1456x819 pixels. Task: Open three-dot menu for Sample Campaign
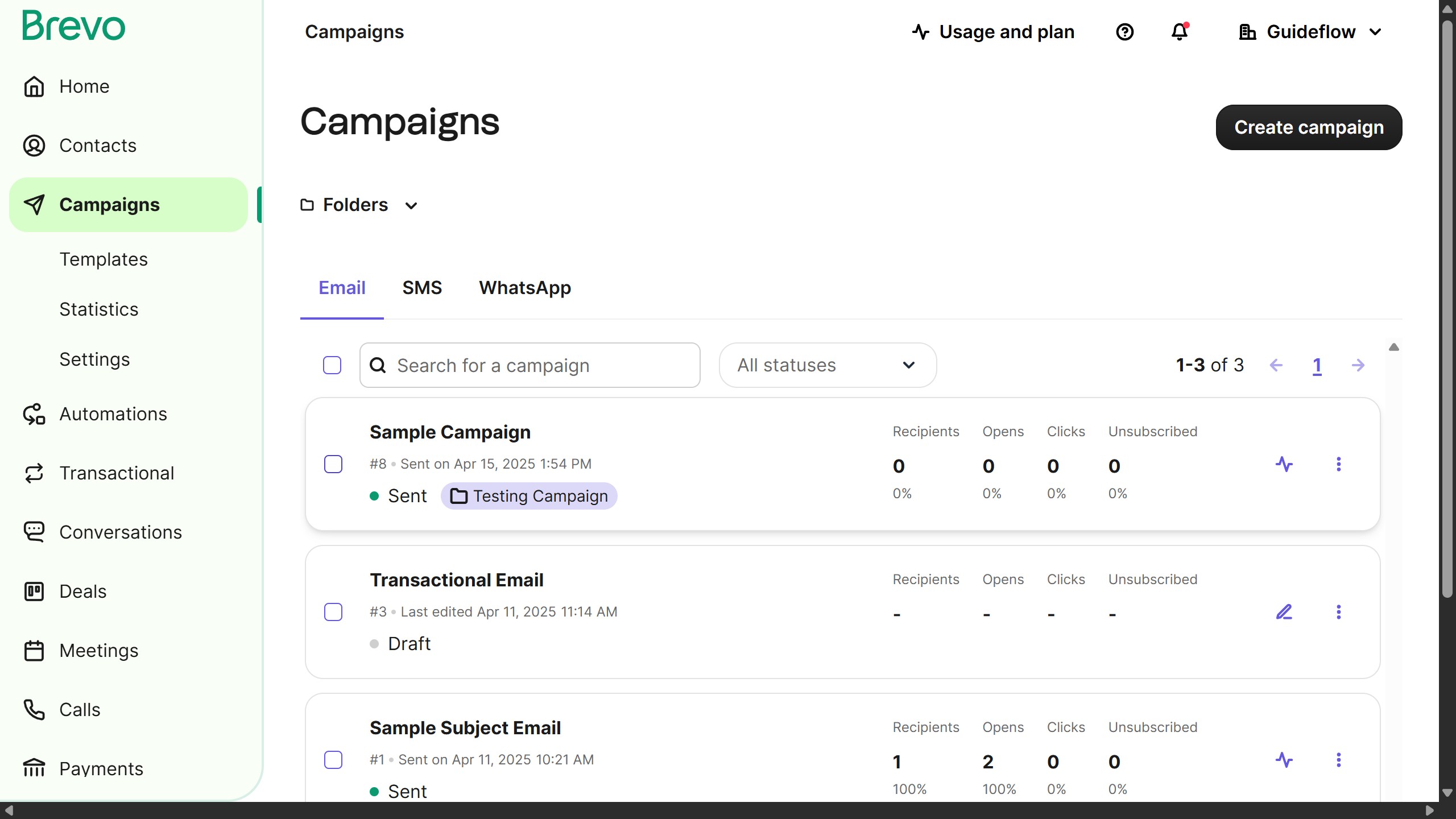click(1338, 464)
